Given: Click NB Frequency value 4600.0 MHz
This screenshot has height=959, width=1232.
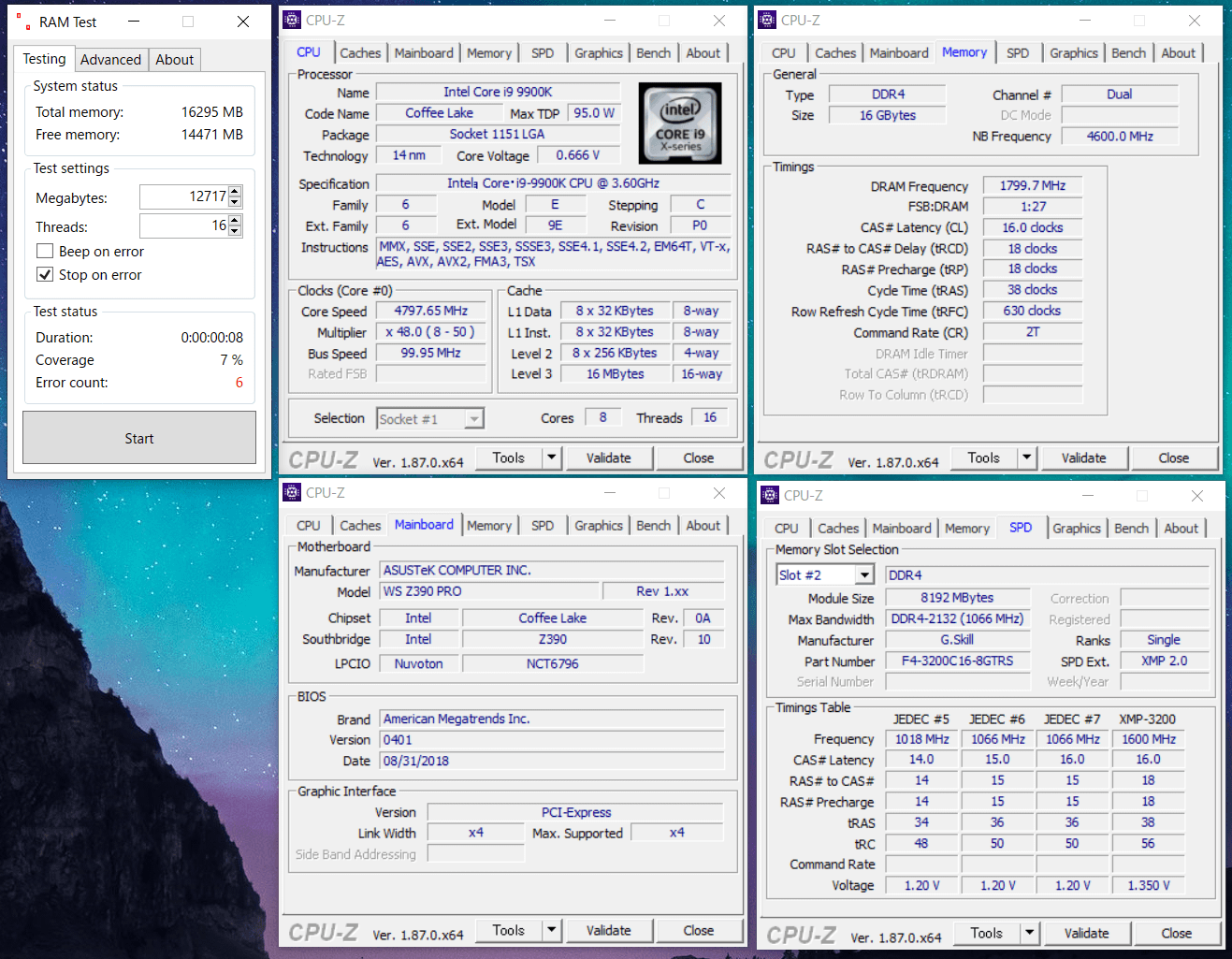Looking at the screenshot, I should tap(1120, 137).
